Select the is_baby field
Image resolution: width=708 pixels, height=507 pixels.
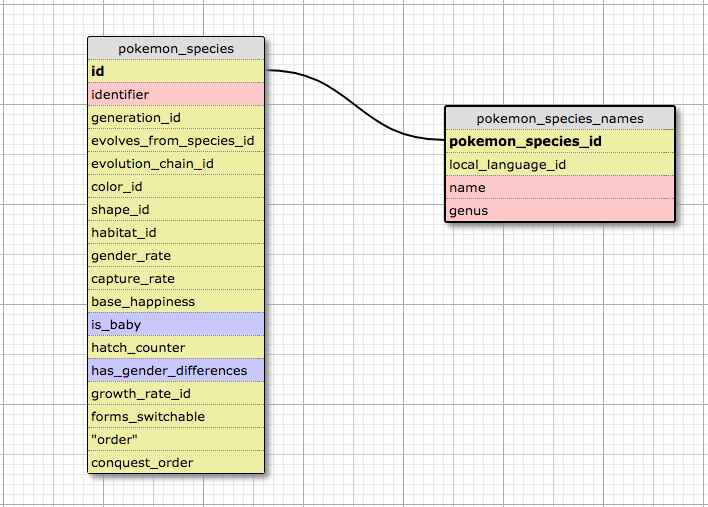point(176,325)
